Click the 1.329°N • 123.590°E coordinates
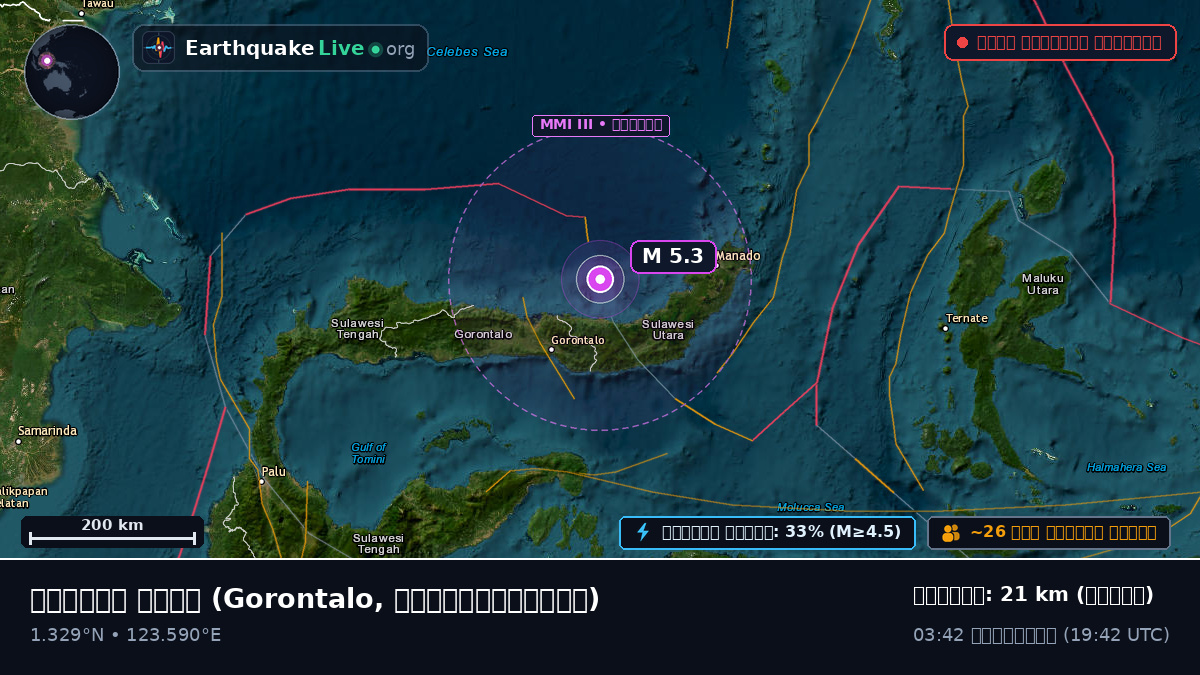Image resolution: width=1200 pixels, height=675 pixels. [x=126, y=635]
